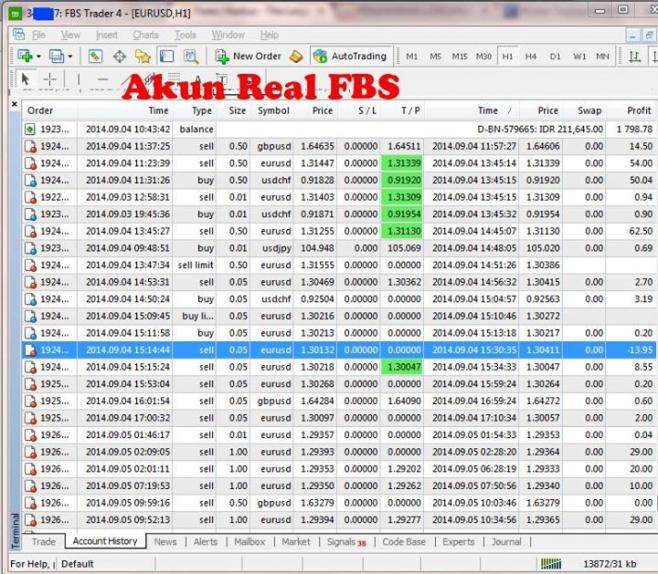The image size is (658, 574).
Task: Open the Tools menu
Action: [x=185, y=35]
